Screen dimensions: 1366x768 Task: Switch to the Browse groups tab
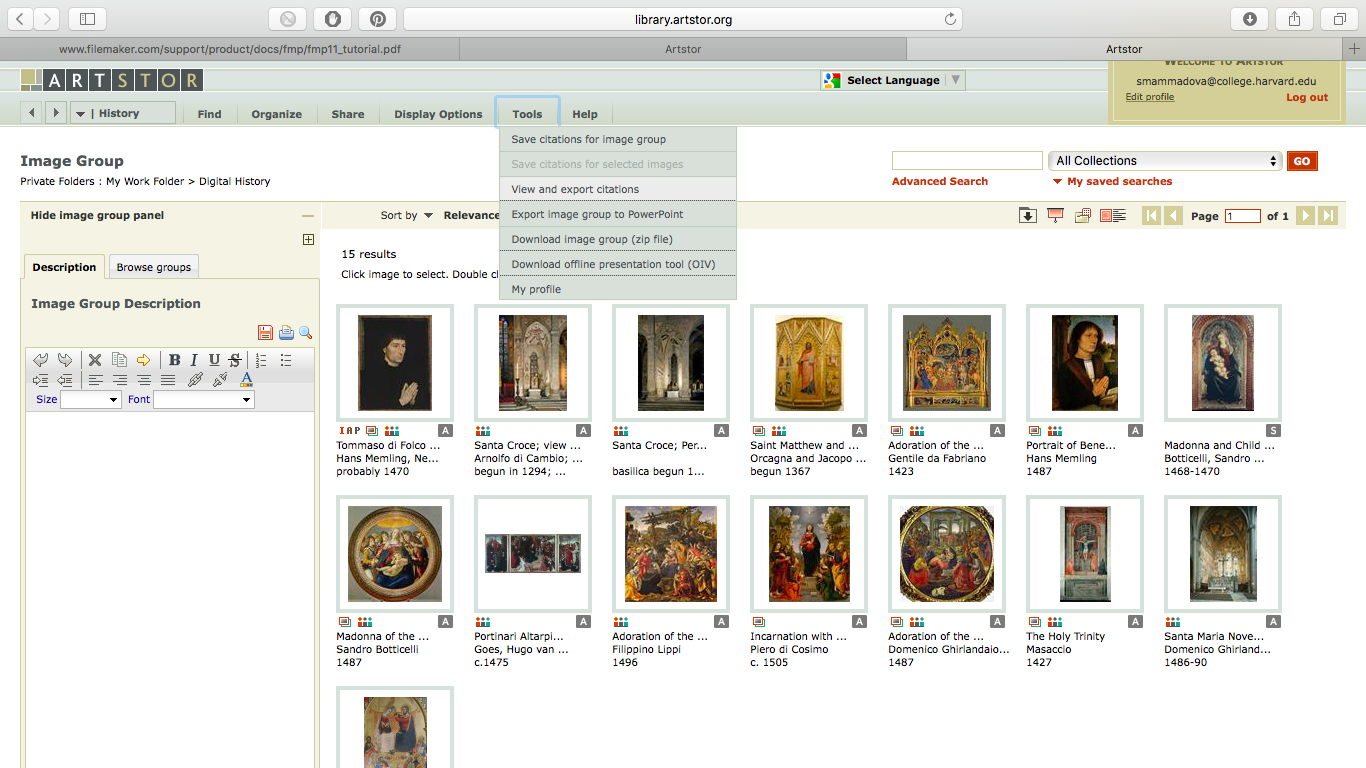(154, 267)
